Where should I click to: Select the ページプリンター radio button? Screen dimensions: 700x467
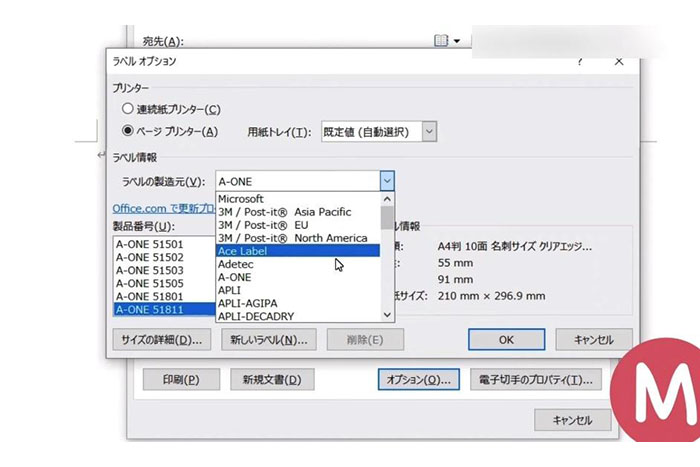[128, 131]
